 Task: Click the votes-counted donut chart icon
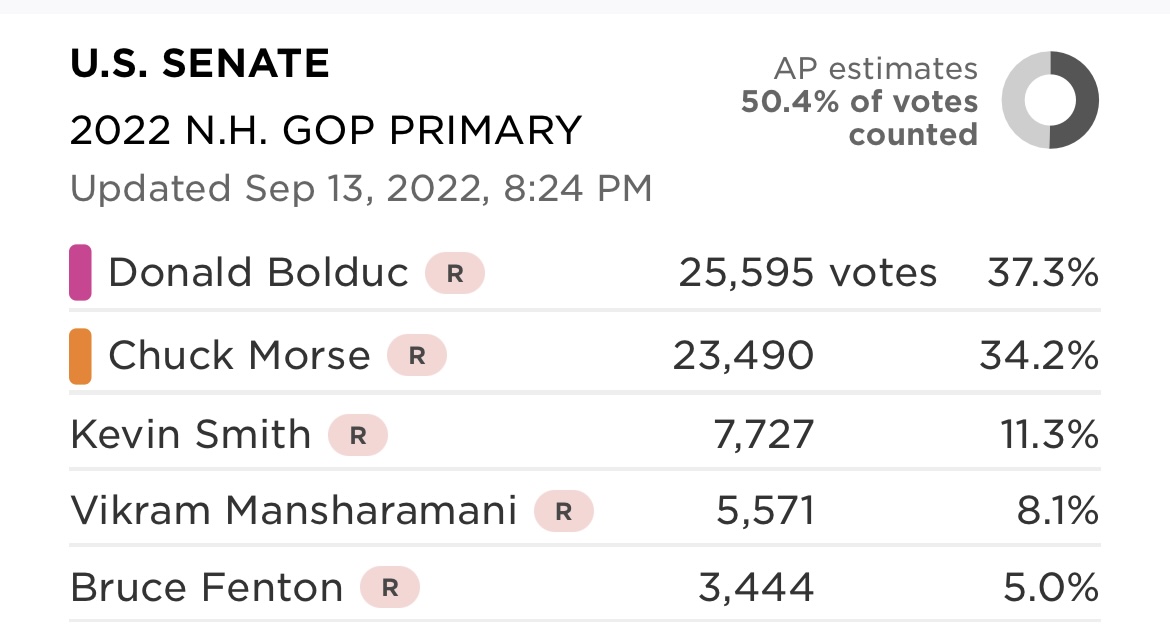tap(1049, 100)
